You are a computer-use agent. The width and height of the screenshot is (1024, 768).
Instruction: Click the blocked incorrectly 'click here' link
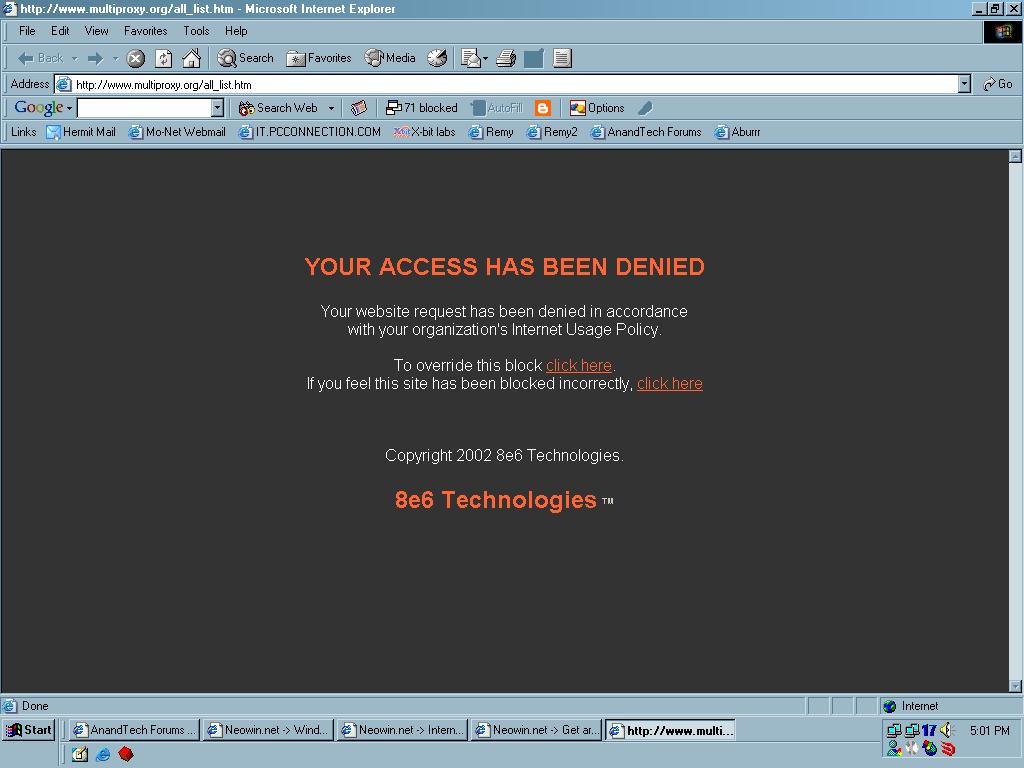(x=669, y=384)
